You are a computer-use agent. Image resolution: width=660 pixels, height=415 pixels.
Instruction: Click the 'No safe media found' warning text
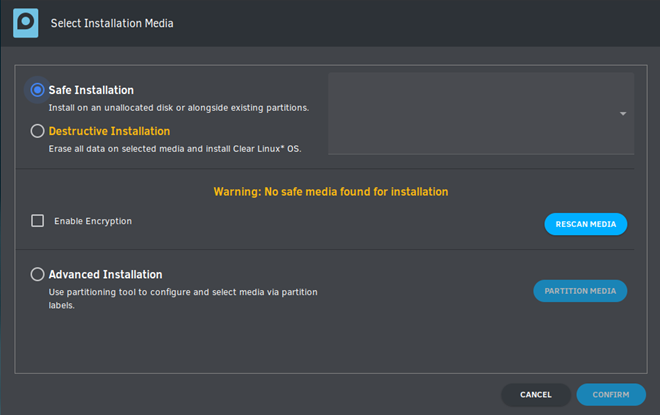coord(331,192)
